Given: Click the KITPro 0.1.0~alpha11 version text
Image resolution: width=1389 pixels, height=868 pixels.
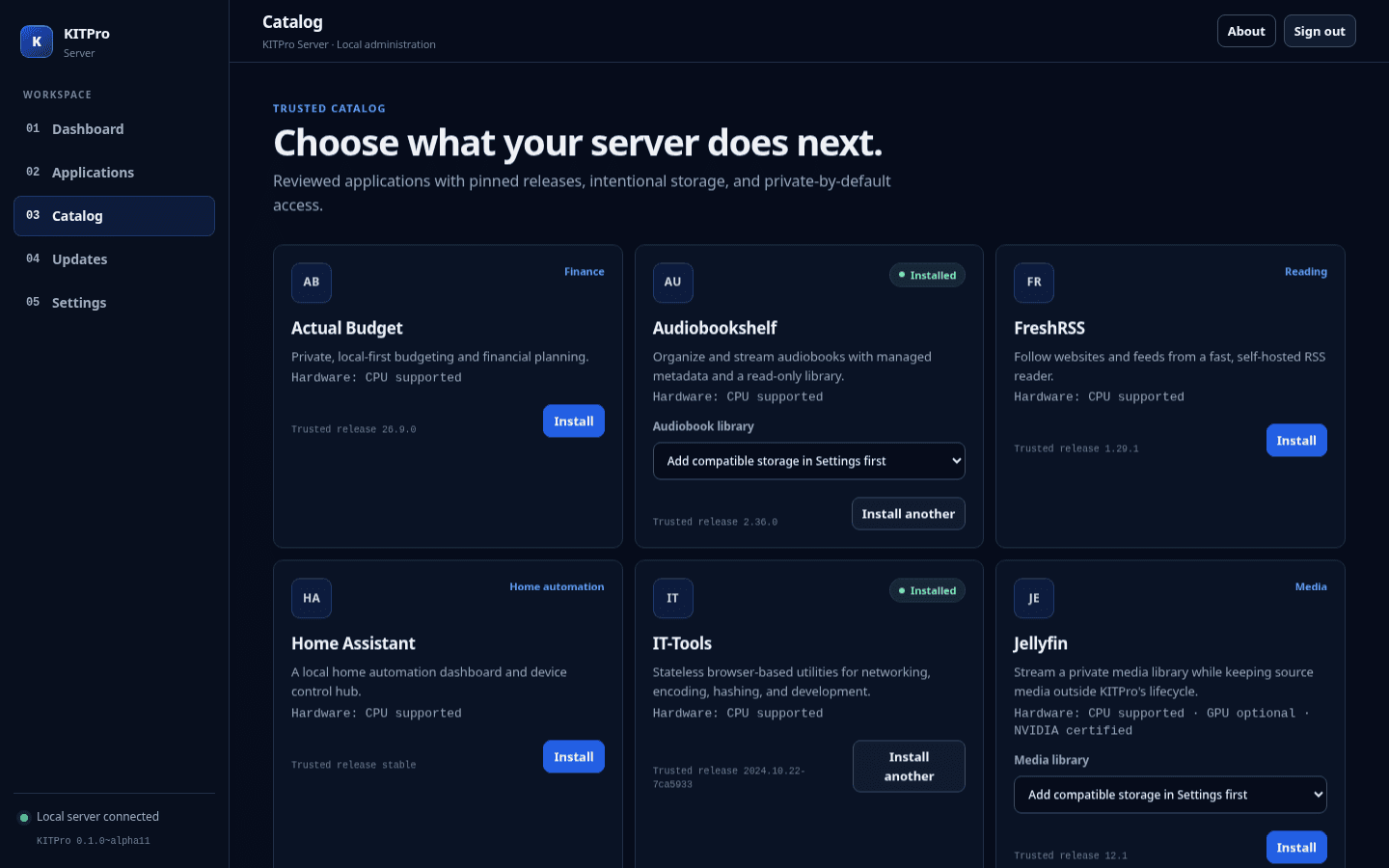Looking at the screenshot, I should 94,841.
